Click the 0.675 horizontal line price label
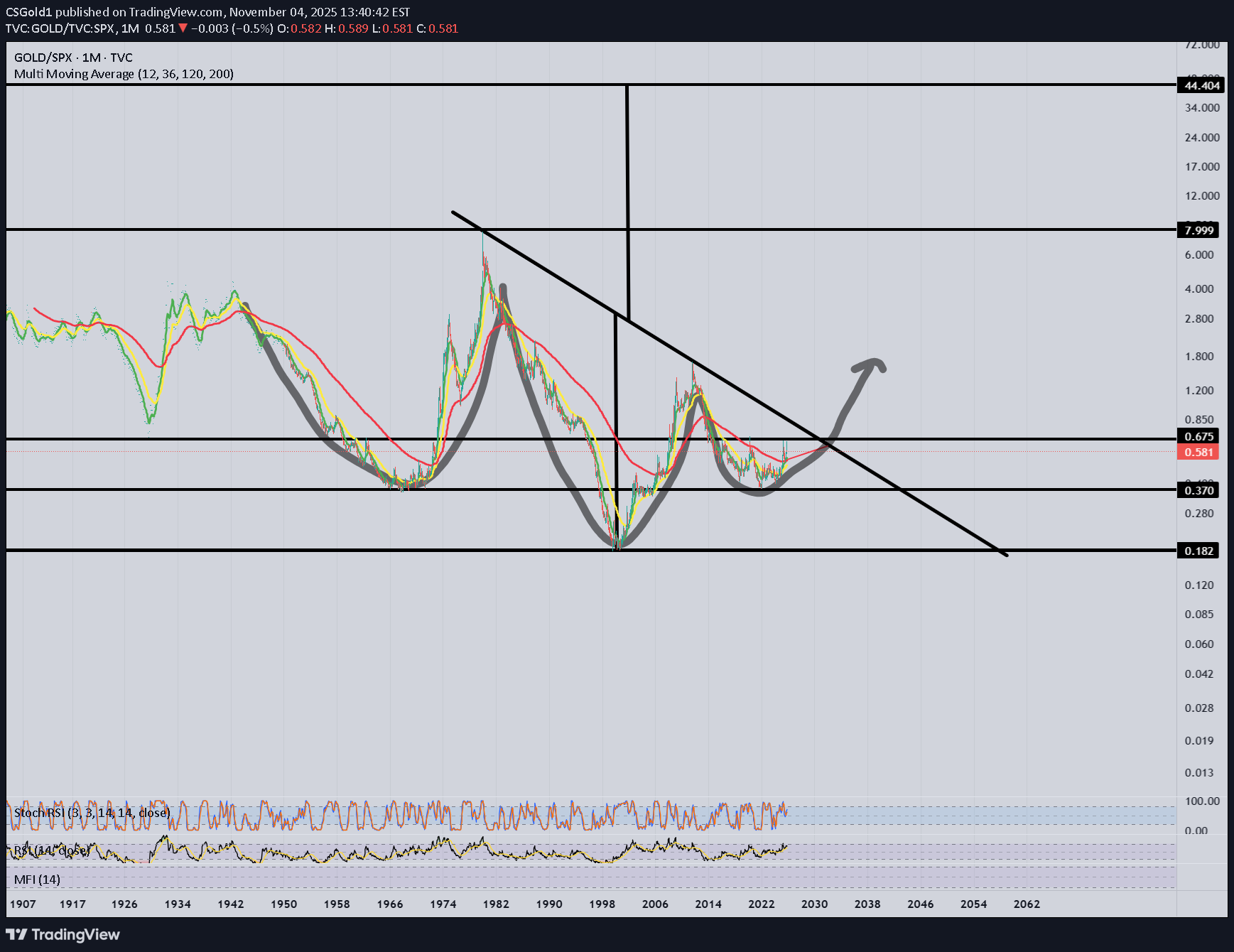 [1198, 436]
